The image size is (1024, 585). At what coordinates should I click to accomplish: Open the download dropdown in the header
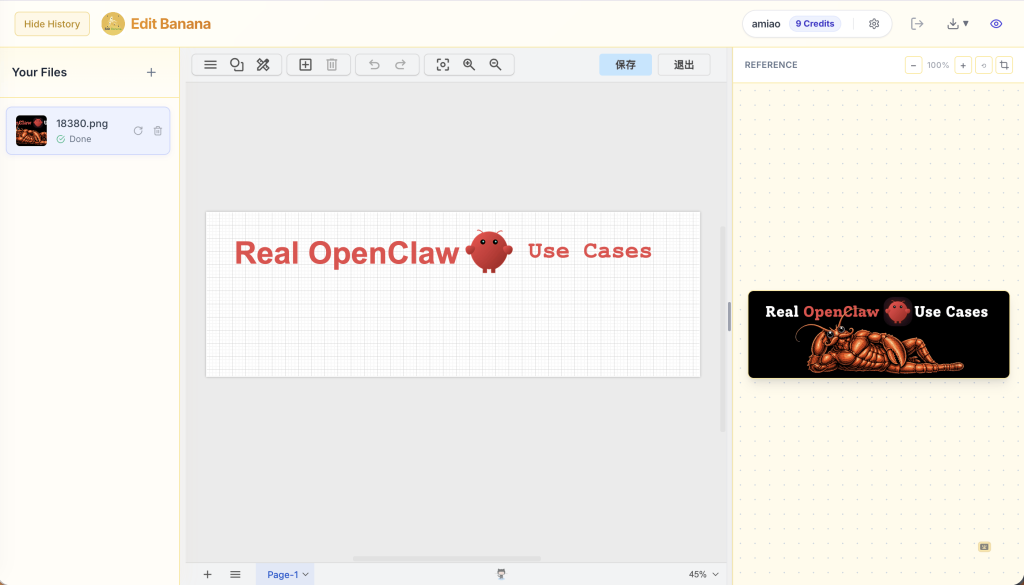[x=958, y=24]
